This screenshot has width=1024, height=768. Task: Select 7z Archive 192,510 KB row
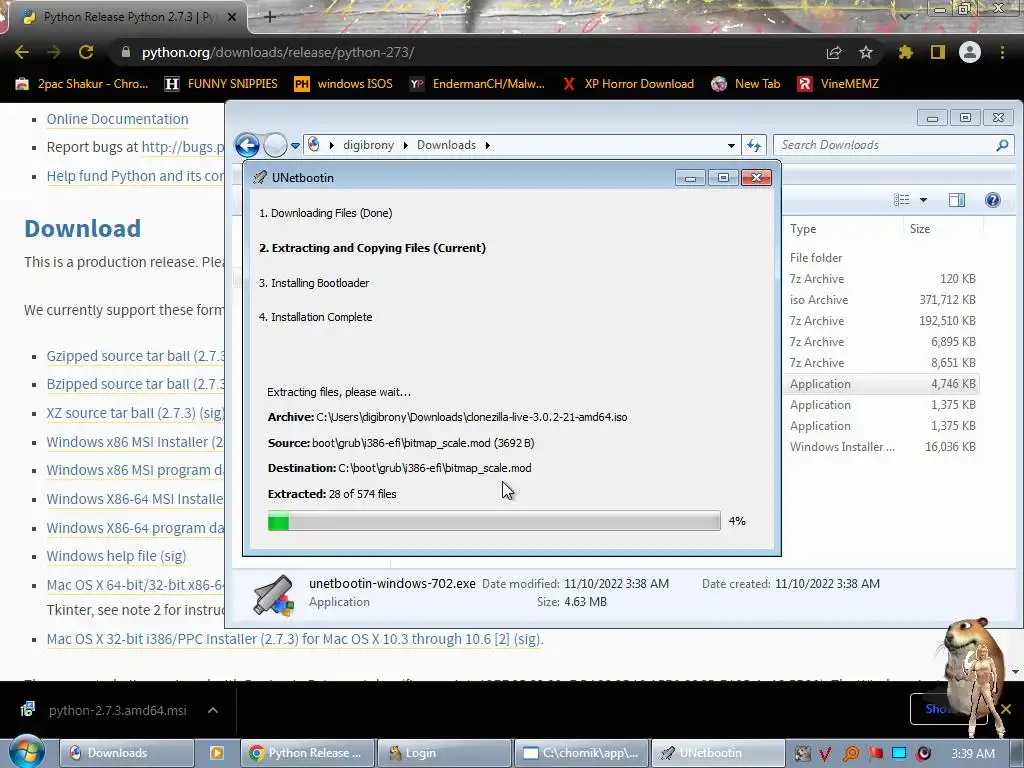(882, 321)
